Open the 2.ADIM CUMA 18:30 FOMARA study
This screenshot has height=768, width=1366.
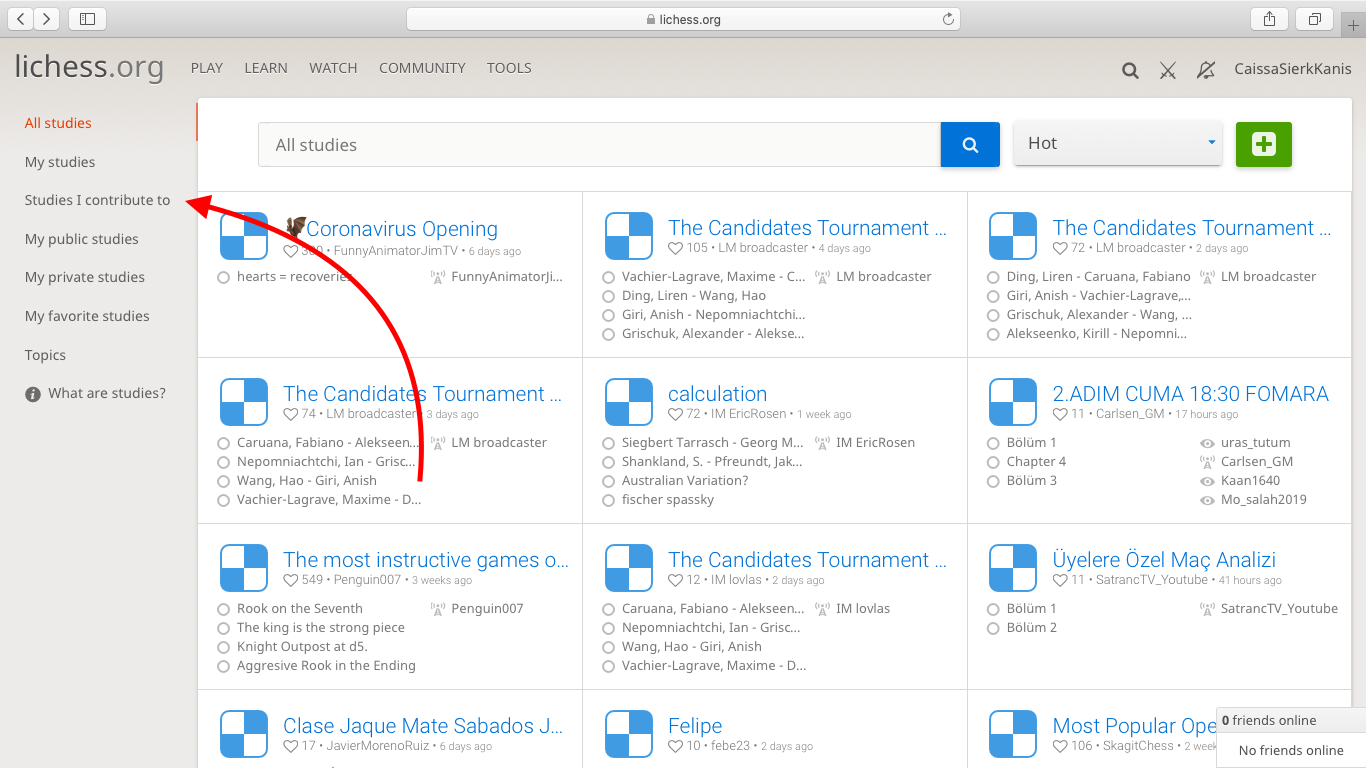[x=1191, y=394]
